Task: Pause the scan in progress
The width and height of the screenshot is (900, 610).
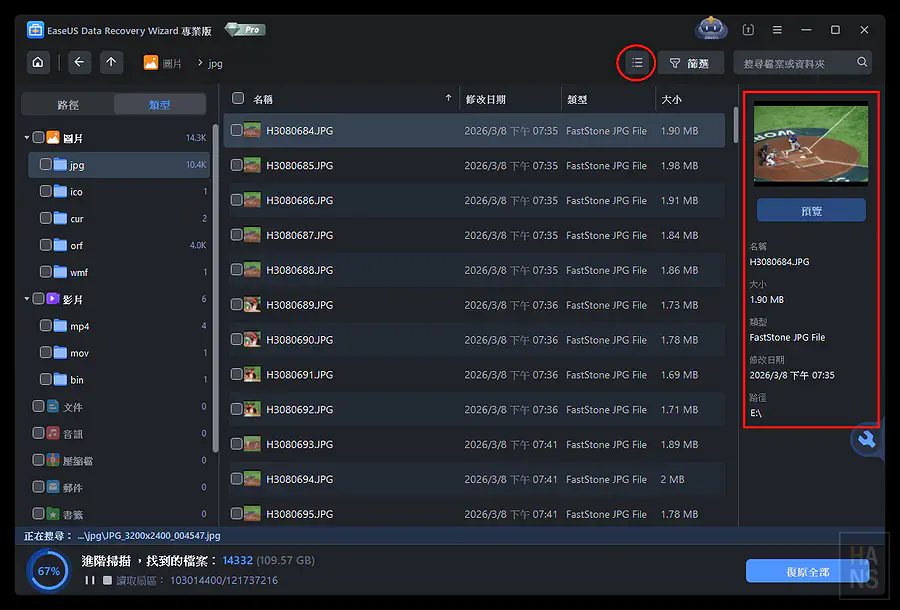Action: pyautogui.click(x=90, y=580)
